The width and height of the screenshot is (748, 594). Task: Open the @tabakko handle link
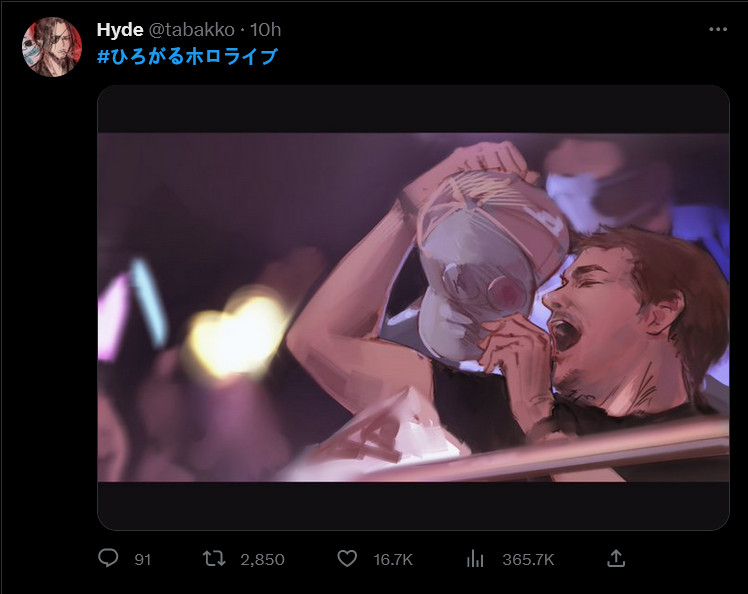pos(194,30)
